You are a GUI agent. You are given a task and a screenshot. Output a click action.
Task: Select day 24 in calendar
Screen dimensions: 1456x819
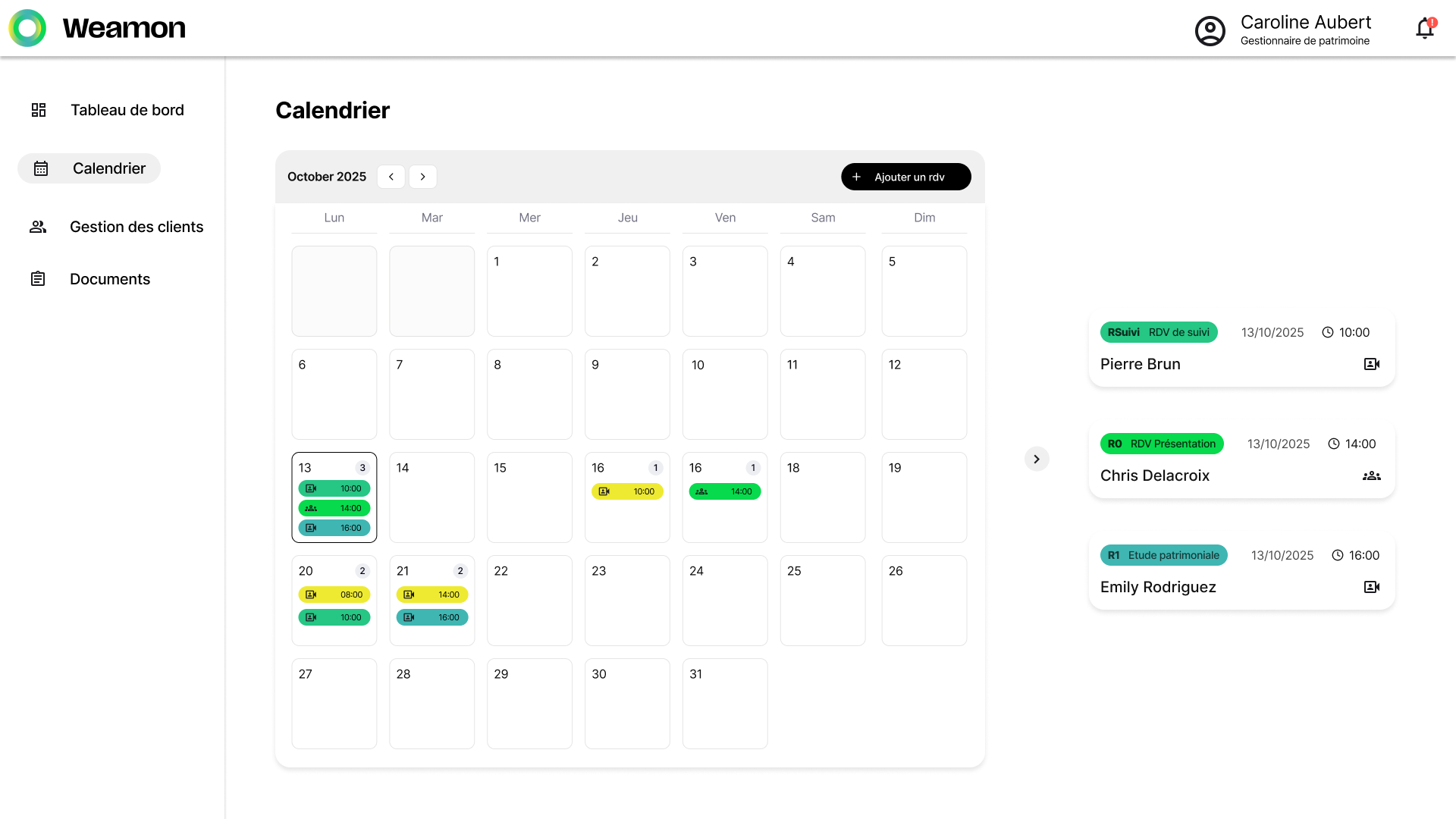(x=725, y=601)
